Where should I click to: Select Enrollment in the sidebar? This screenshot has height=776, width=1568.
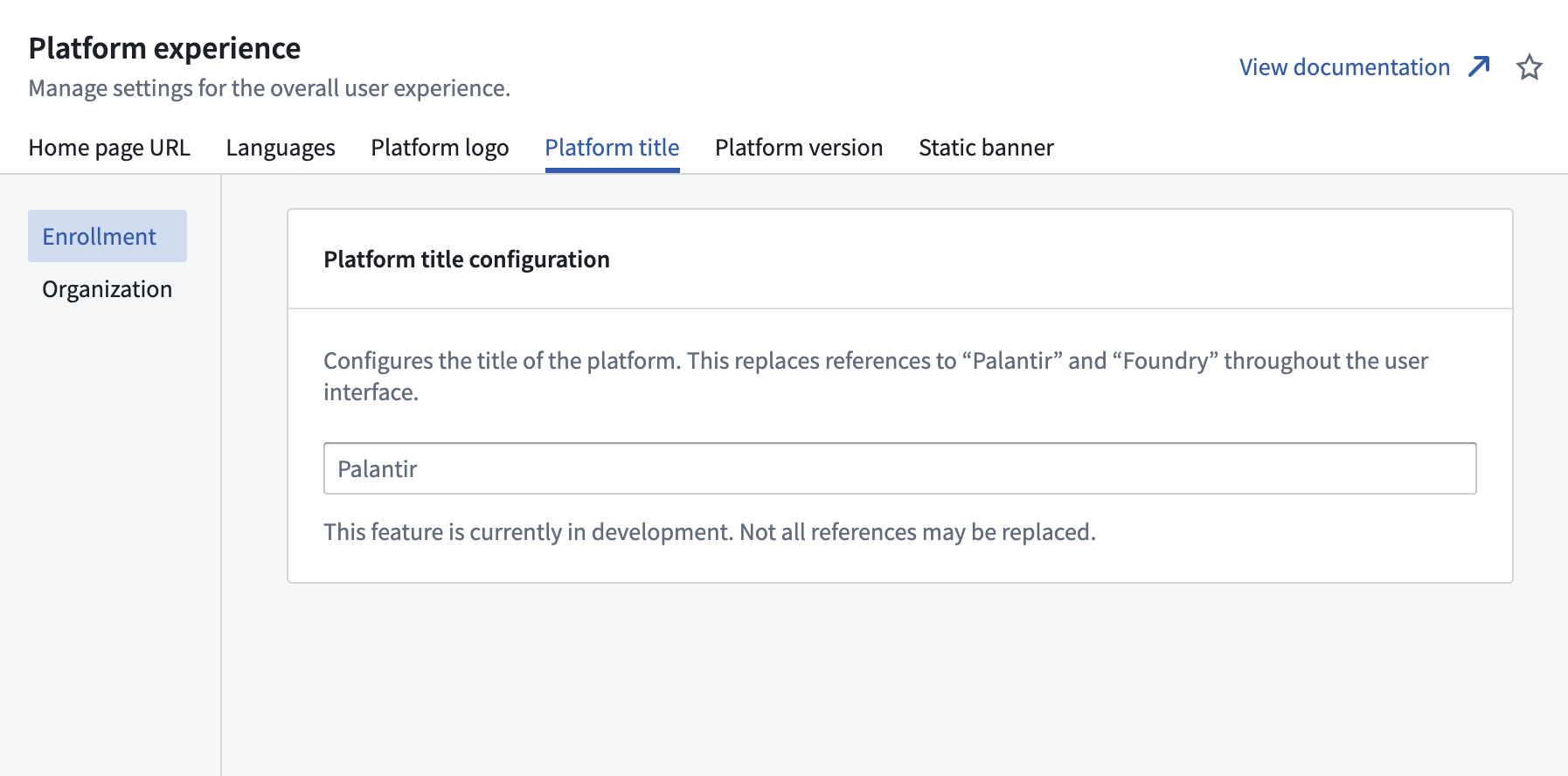[x=108, y=236]
